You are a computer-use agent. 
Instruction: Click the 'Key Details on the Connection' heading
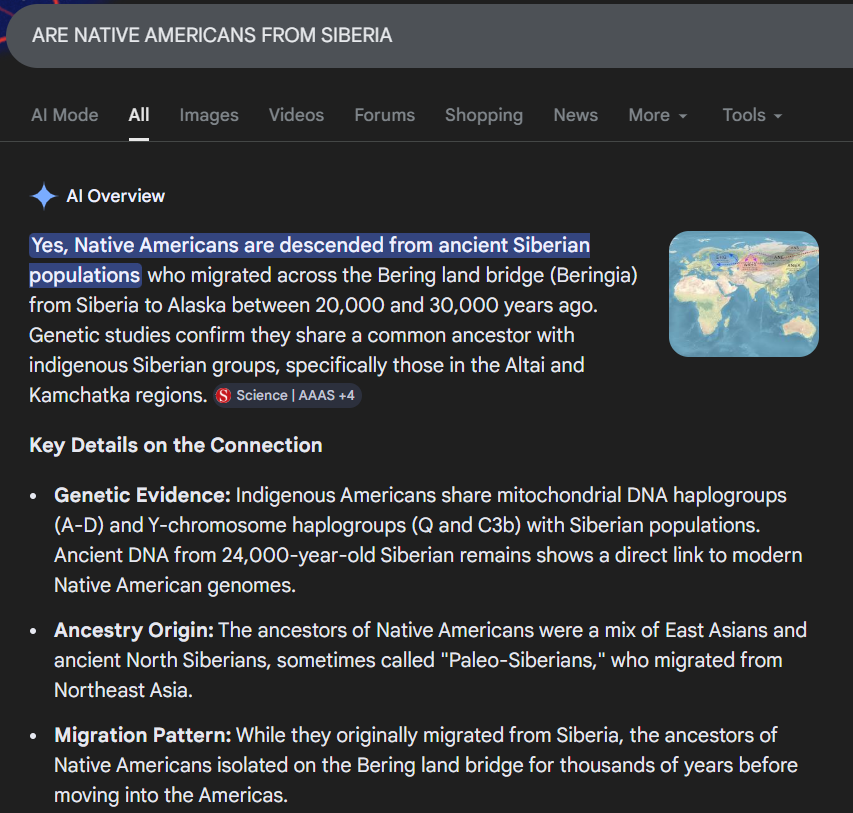[176, 445]
